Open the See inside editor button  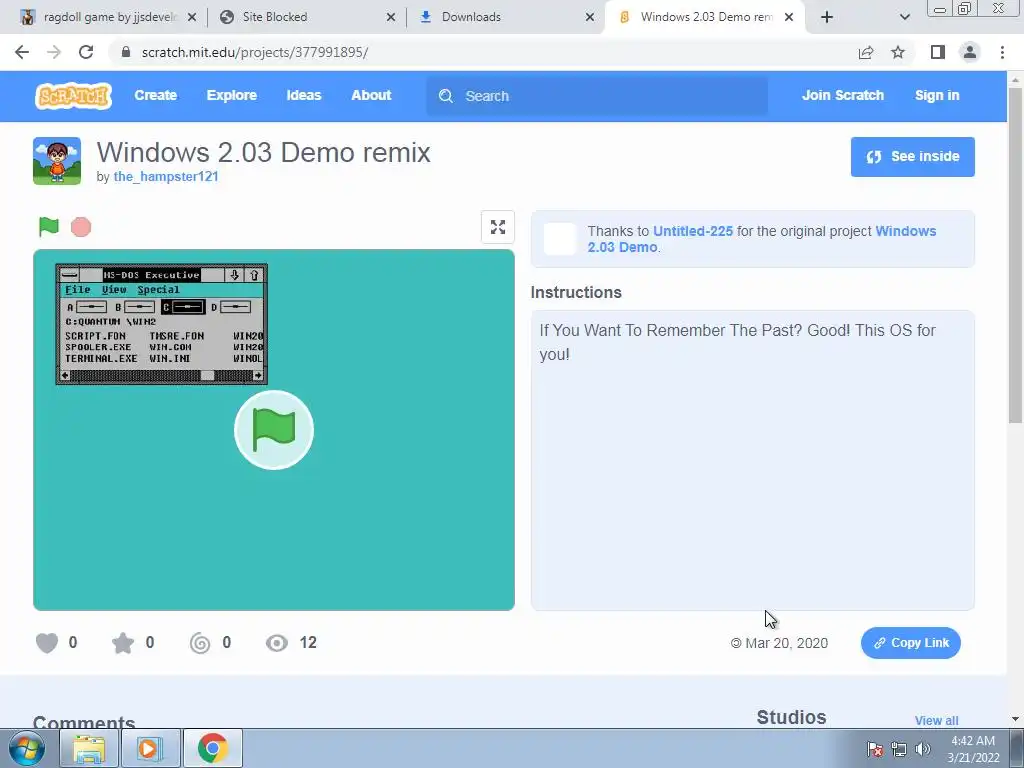coord(912,157)
